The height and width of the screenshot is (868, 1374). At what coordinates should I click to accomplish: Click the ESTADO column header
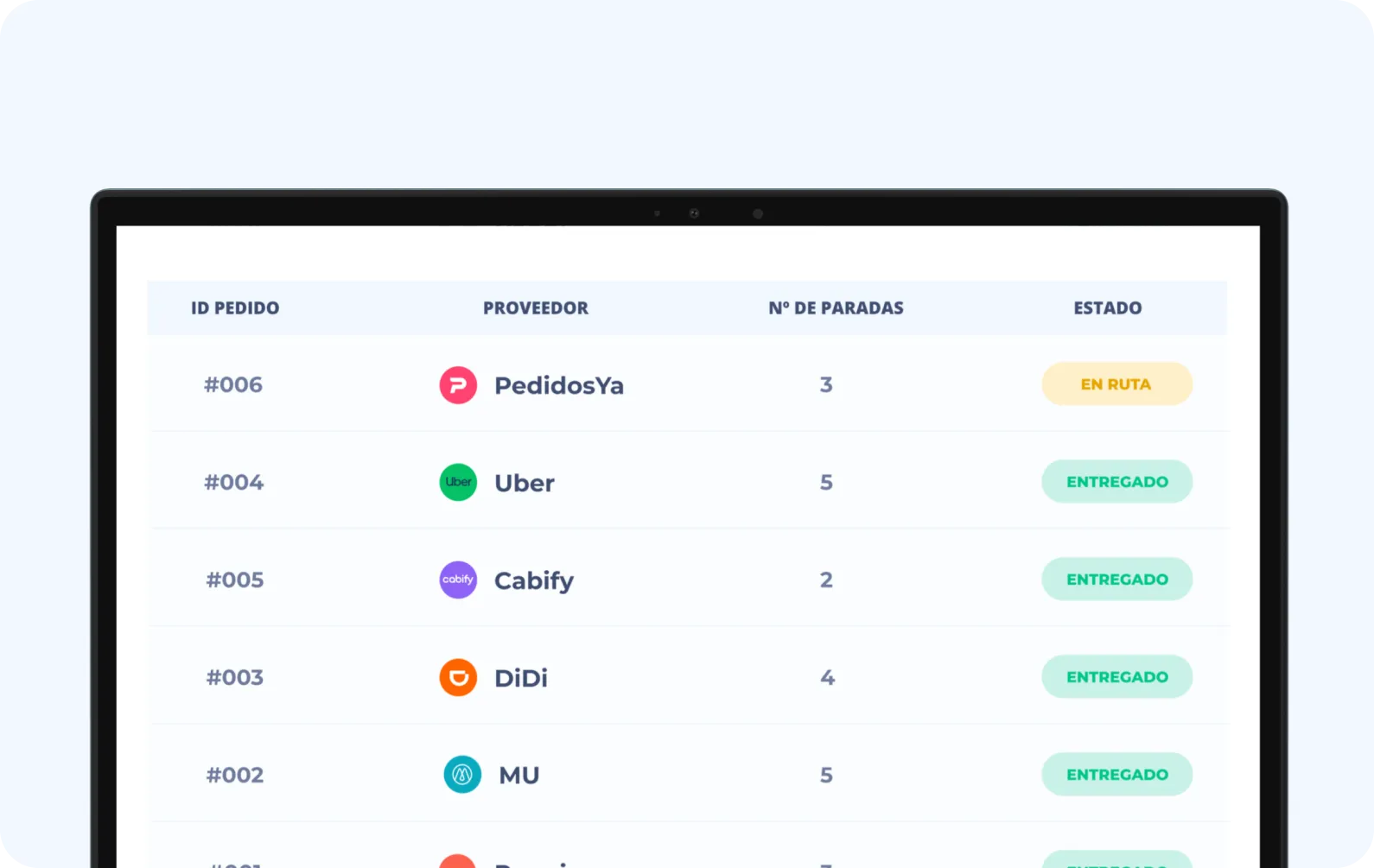coord(1108,308)
